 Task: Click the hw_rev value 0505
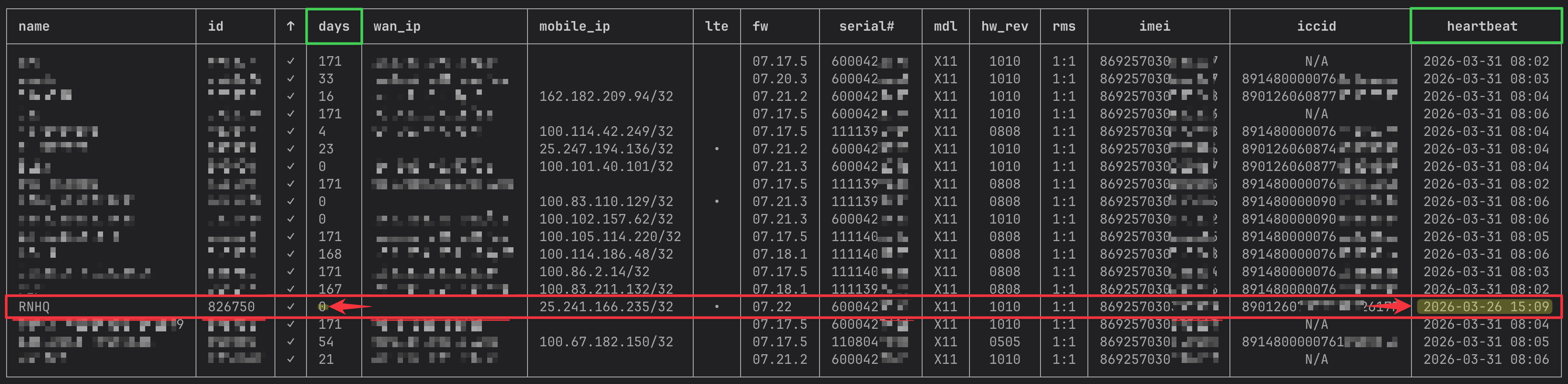pos(1004,342)
